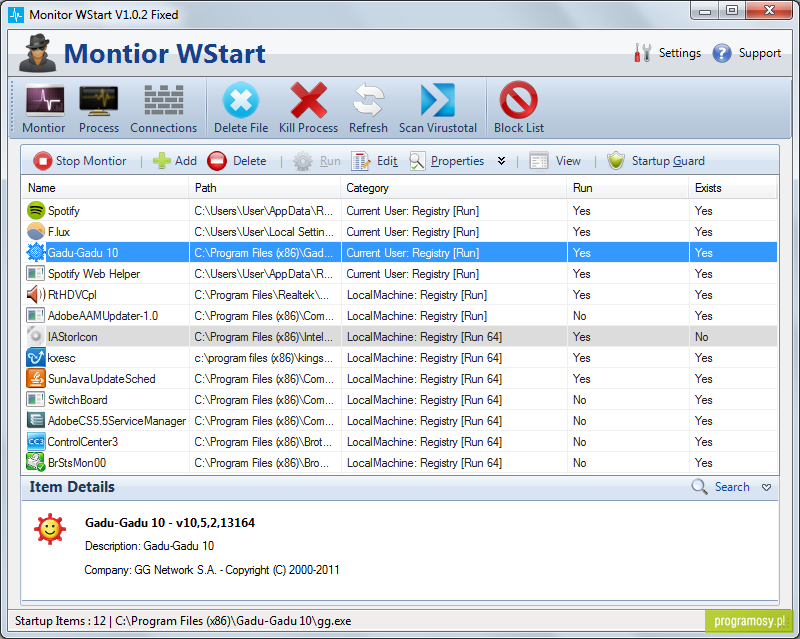Delete the selected startup entry
This screenshot has height=639, width=800.
point(237,161)
